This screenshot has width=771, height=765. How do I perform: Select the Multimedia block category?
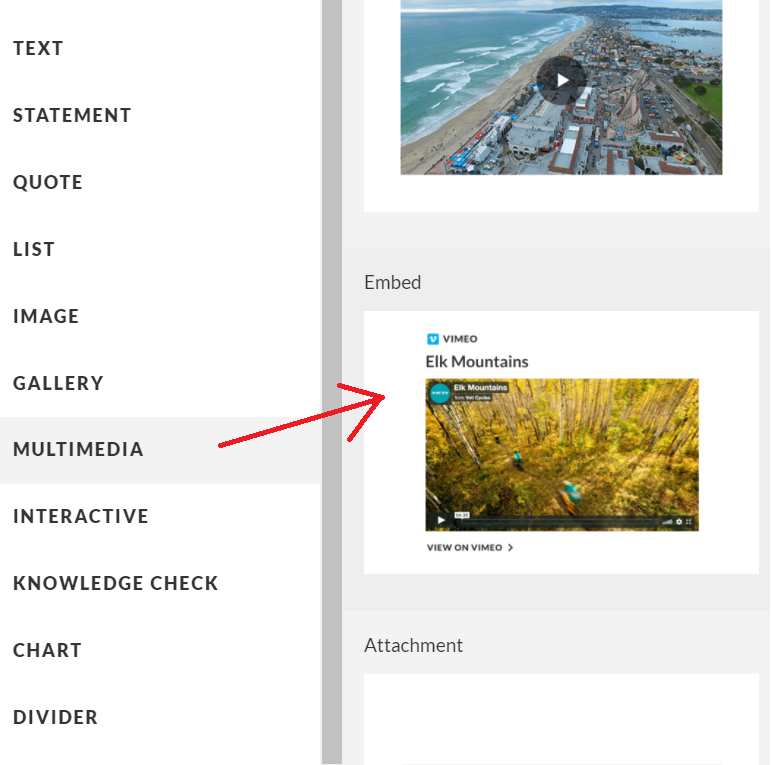point(78,450)
